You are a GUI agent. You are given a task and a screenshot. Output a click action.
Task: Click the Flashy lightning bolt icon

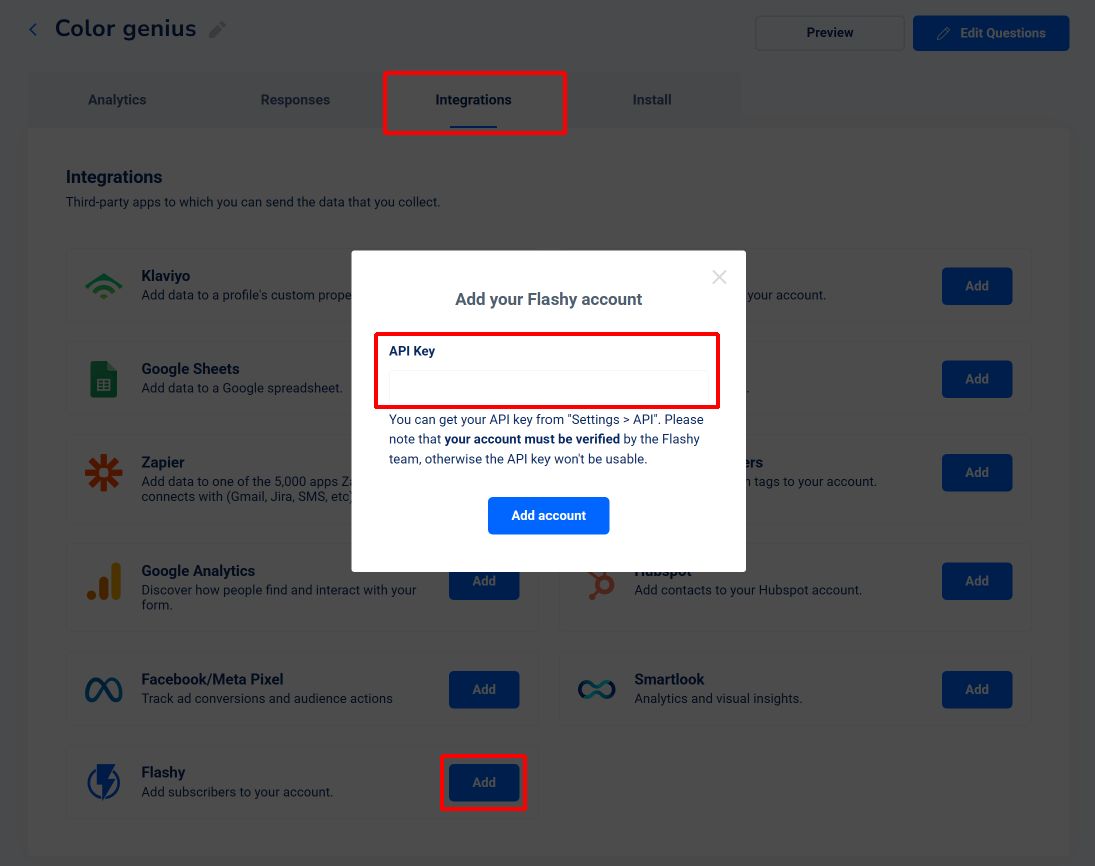click(103, 781)
